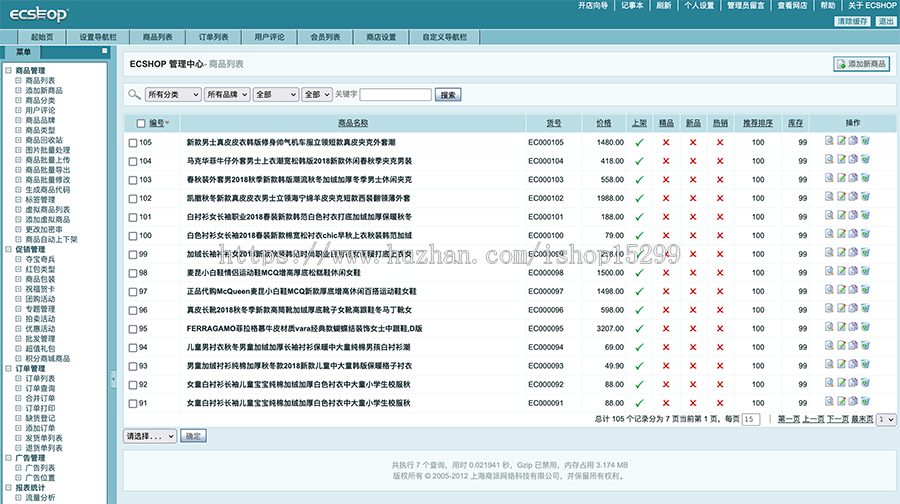Click the view icon for product 105
Viewport: 900px width, 504px height.
pyautogui.click(x=829, y=141)
